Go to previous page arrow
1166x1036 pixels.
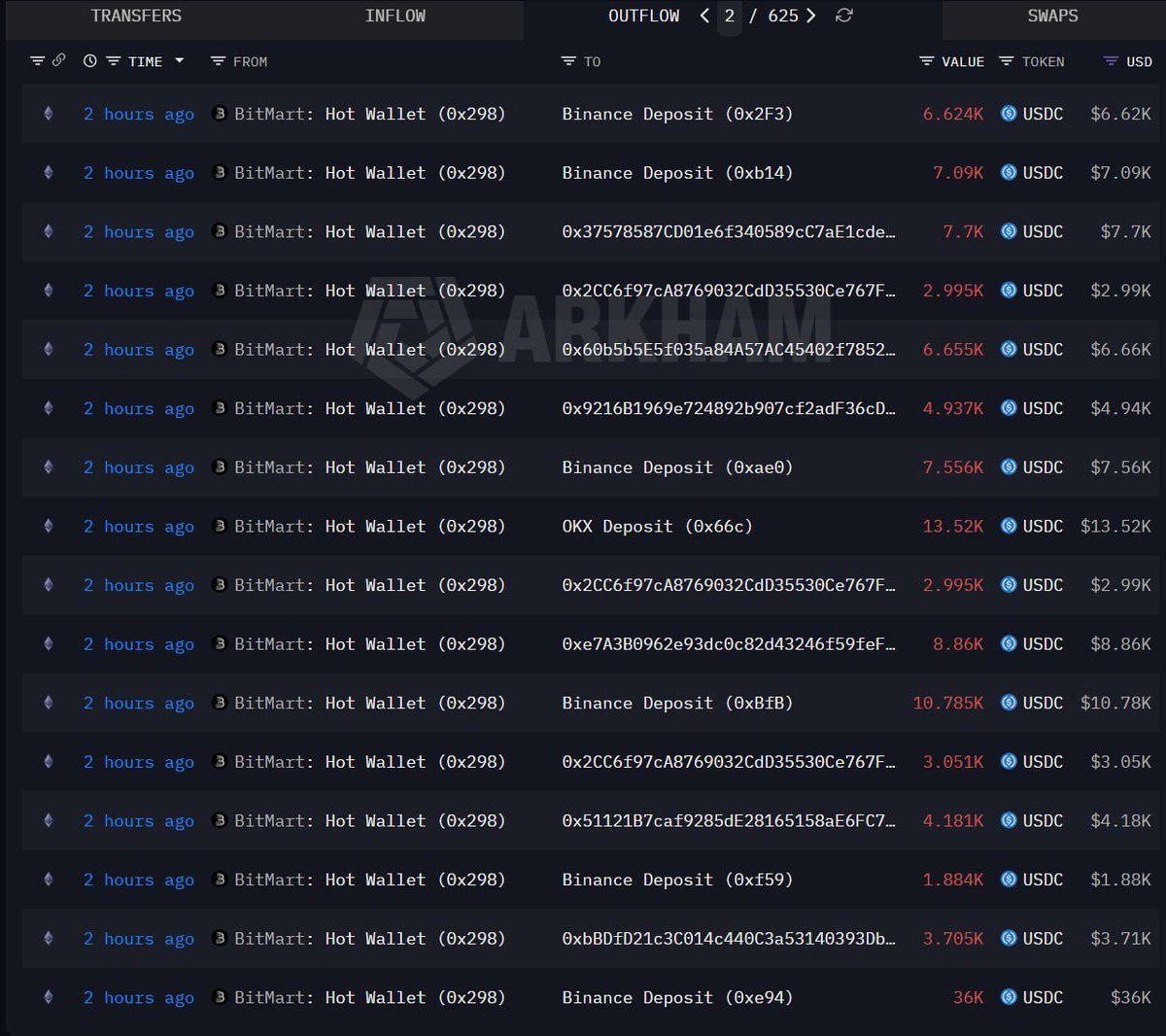[x=704, y=16]
